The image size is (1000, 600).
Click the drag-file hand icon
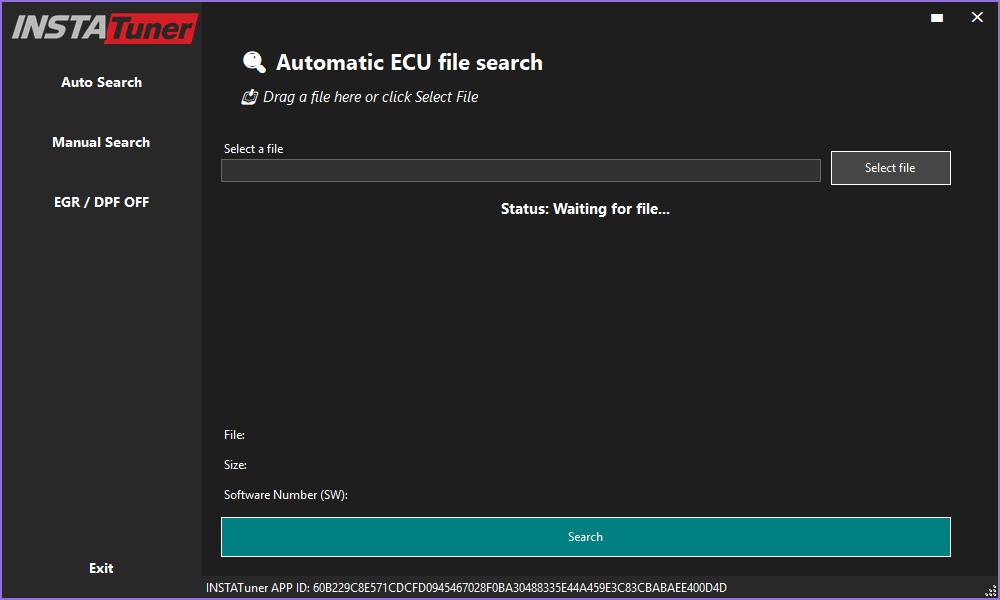pos(251,96)
